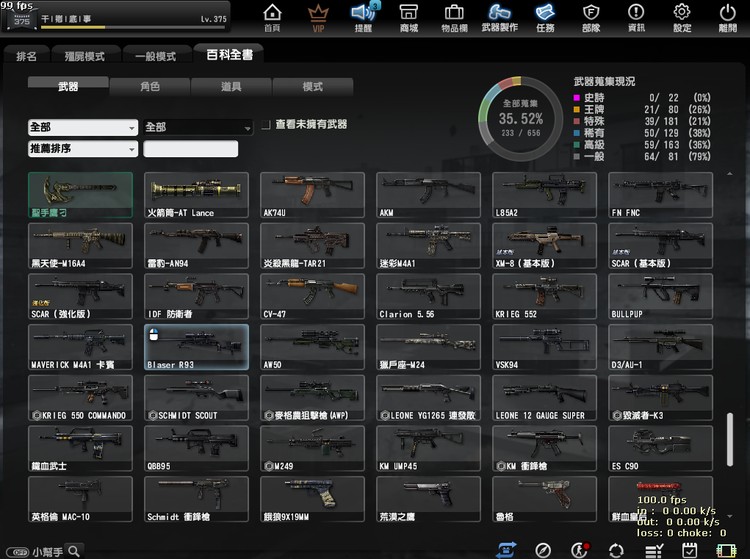This screenshot has width=750, height=559.
Task: Open the 資訊 info icon
Action: click(636, 18)
